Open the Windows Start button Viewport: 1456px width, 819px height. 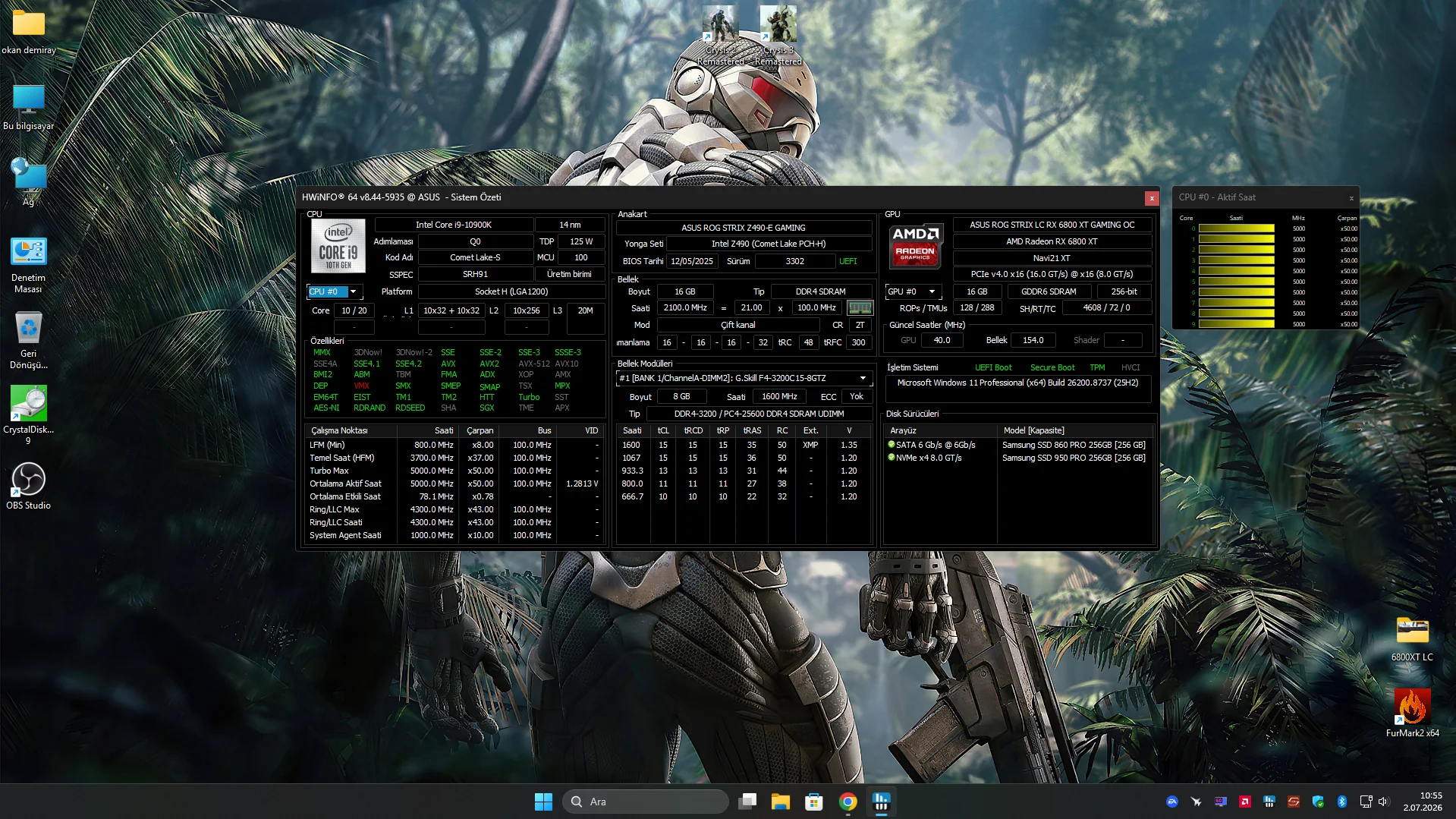[x=543, y=802]
